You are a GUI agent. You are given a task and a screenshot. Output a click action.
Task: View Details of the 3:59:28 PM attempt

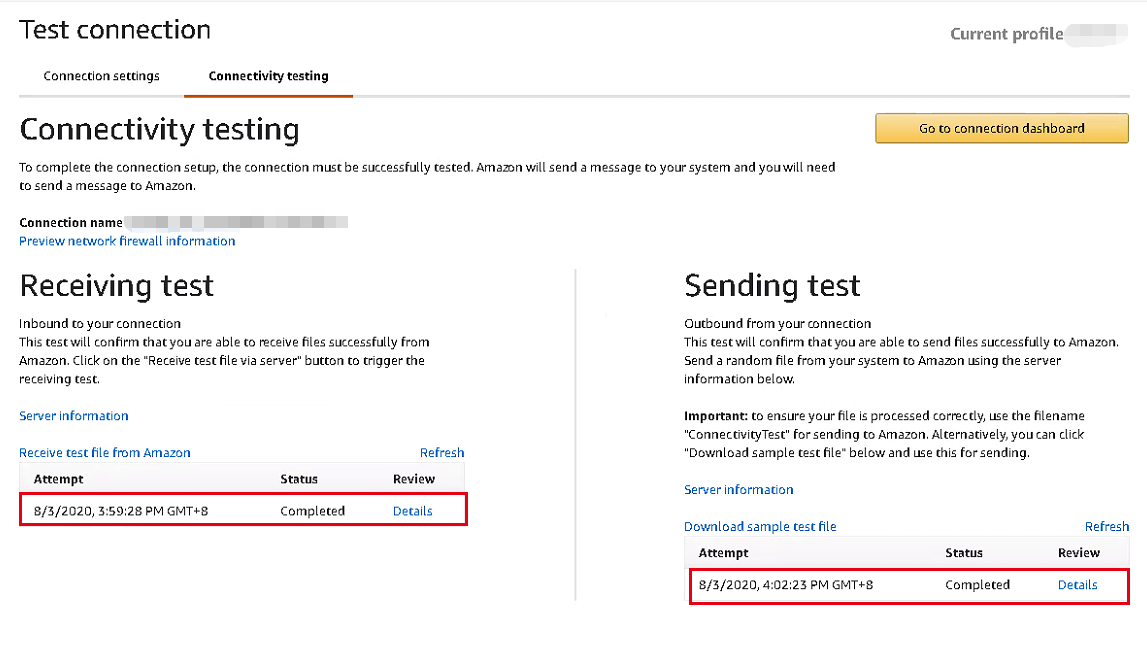413,511
